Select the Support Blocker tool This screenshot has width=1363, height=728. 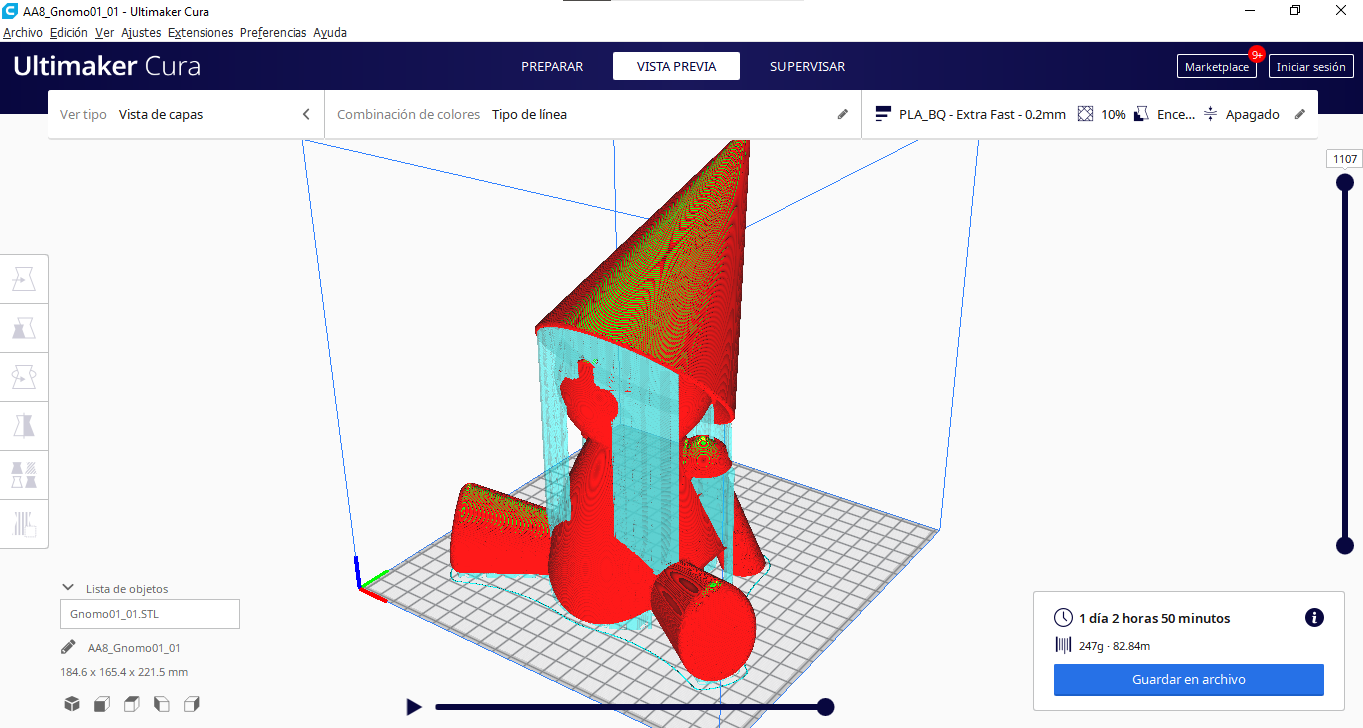pyautogui.click(x=24, y=522)
